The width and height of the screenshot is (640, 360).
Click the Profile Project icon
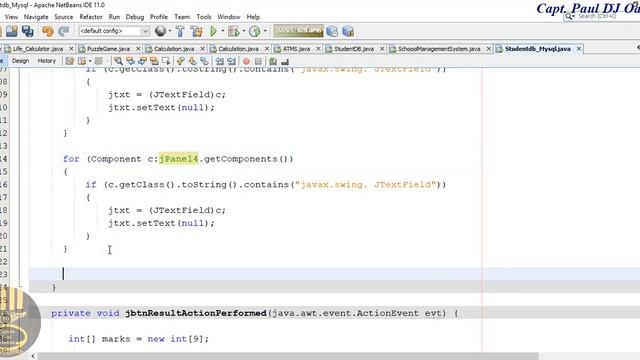pos(254,31)
